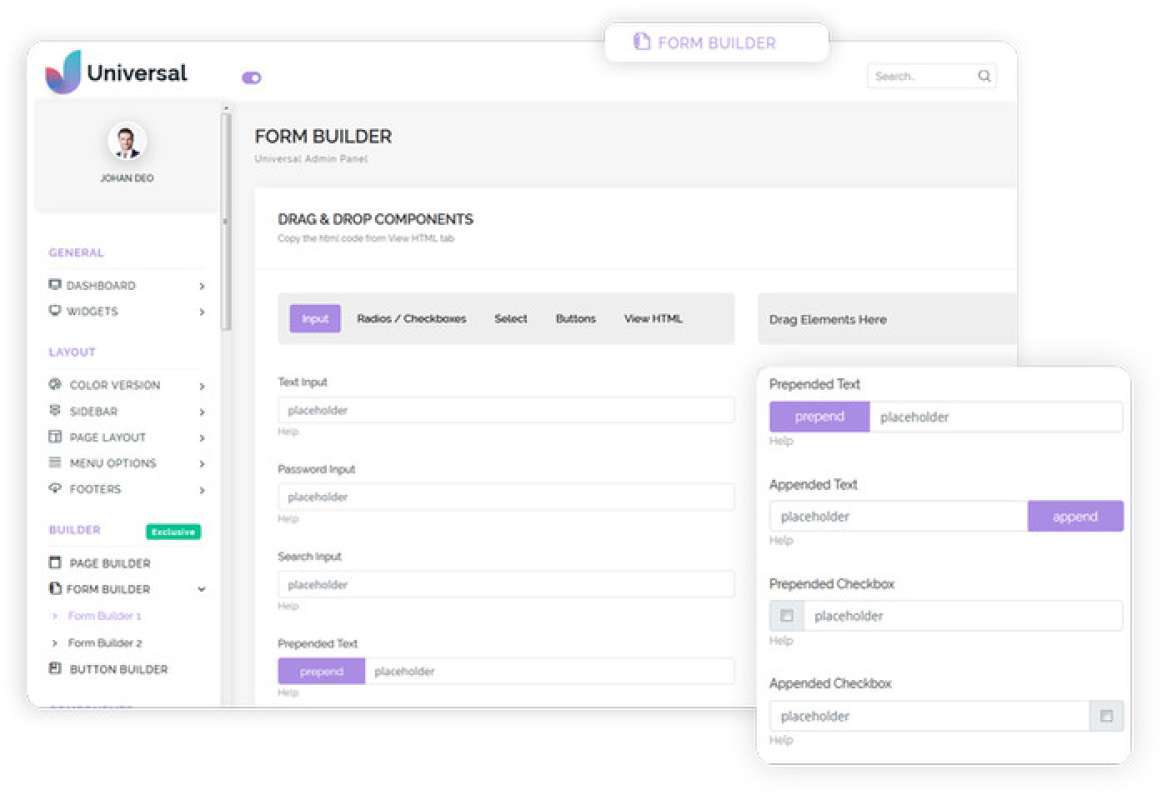Screen dimensions: 1167x800
Task: Click the Button Builder icon
Action: [x=55, y=668]
